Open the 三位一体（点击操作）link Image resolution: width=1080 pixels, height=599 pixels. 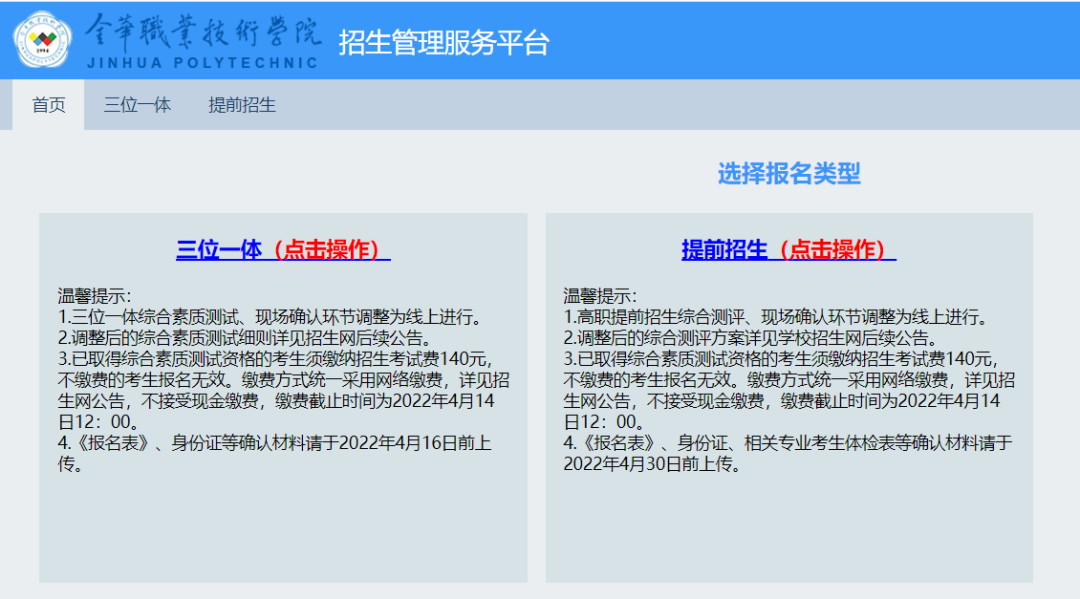coord(283,250)
